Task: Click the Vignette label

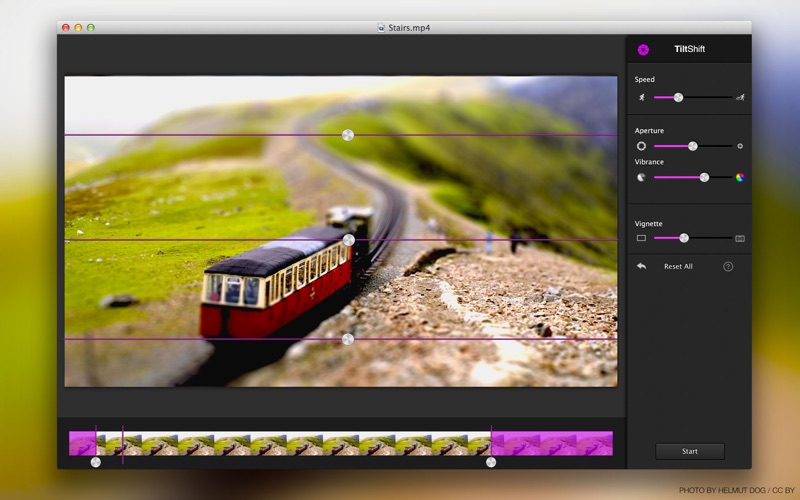Action: click(x=648, y=224)
